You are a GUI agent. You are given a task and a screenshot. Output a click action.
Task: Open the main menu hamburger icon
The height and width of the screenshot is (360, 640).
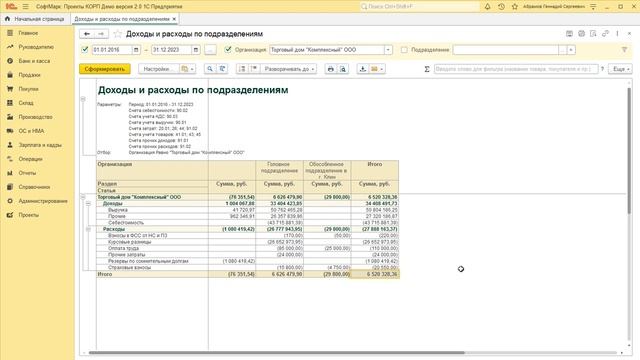coord(25,7)
